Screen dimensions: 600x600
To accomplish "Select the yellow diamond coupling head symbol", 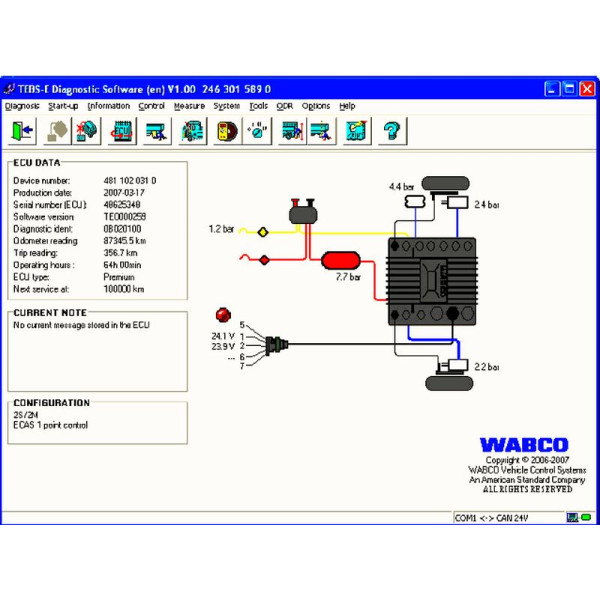I will click(263, 231).
